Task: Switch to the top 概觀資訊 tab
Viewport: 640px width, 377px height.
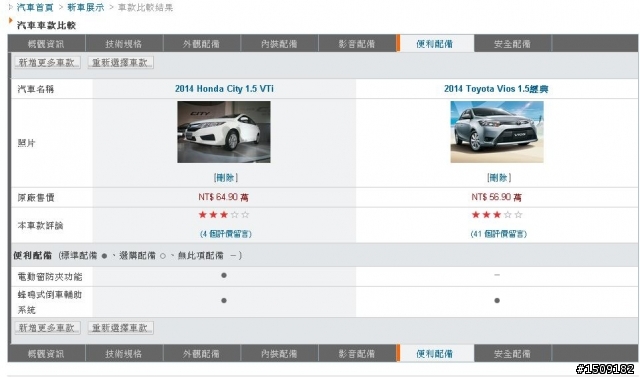Action: pos(46,44)
